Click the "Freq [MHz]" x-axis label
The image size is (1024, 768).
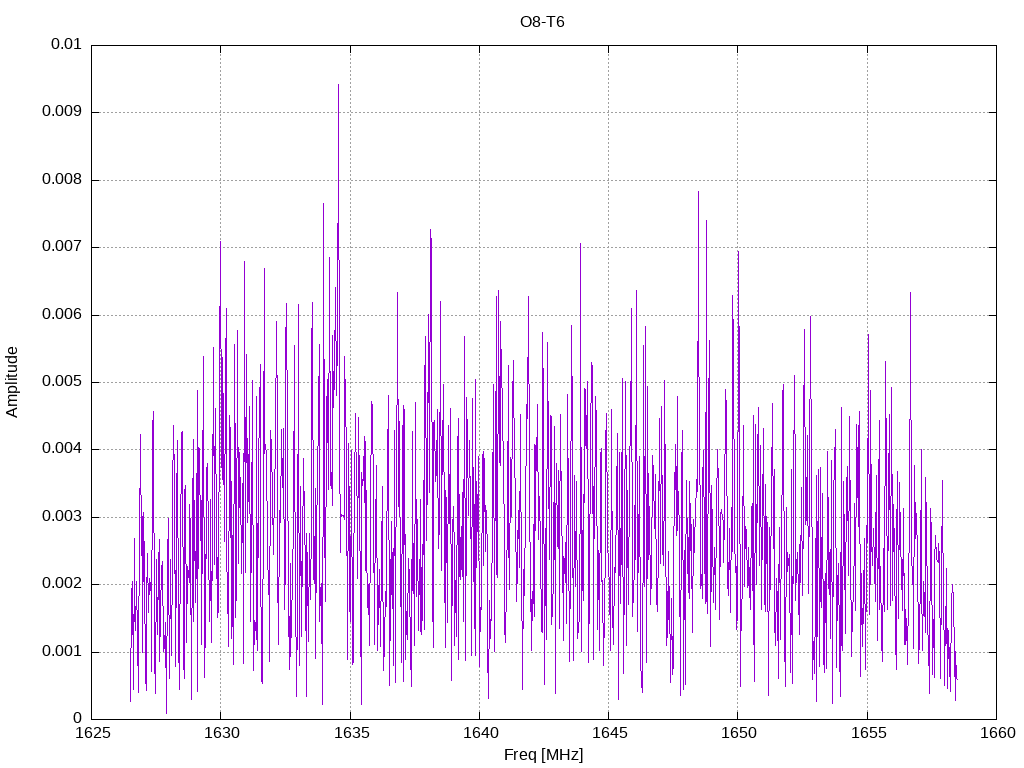click(x=543, y=755)
